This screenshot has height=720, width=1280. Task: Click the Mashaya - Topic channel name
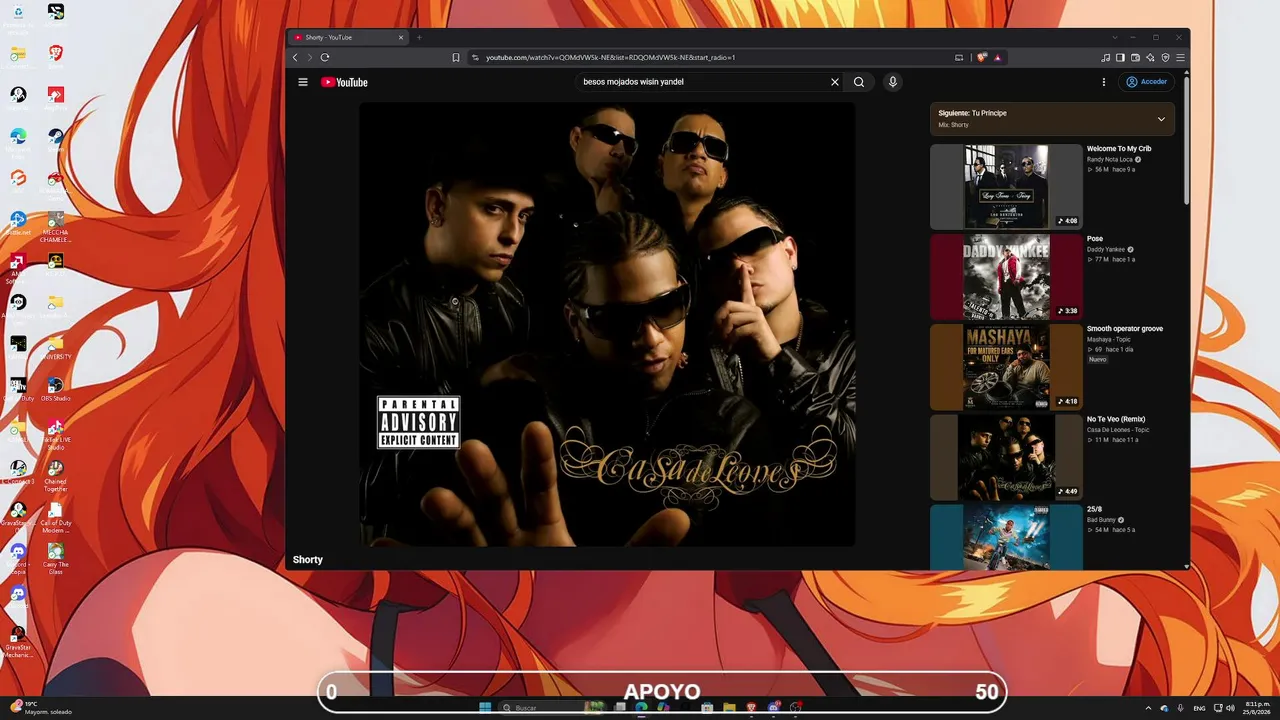click(1109, 340)
